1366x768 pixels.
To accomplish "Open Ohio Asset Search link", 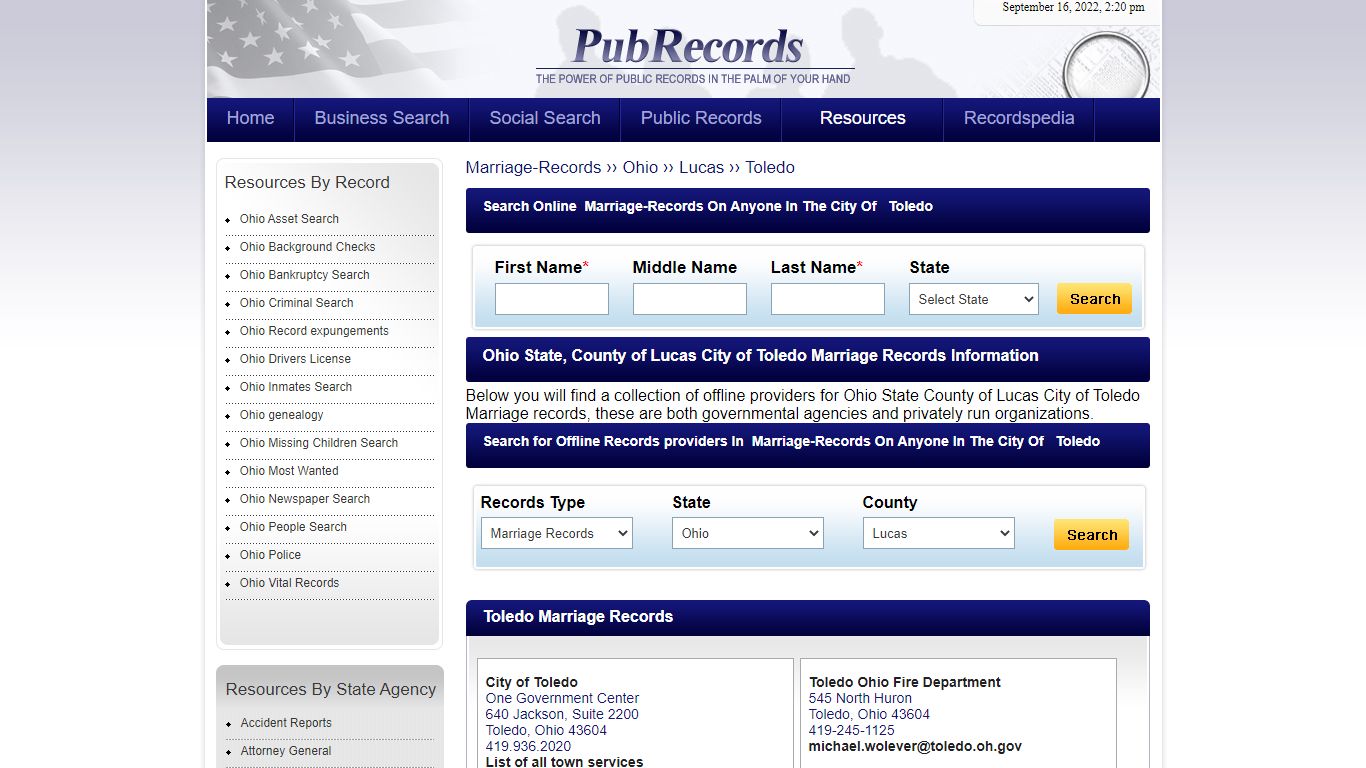I will 289,219.
